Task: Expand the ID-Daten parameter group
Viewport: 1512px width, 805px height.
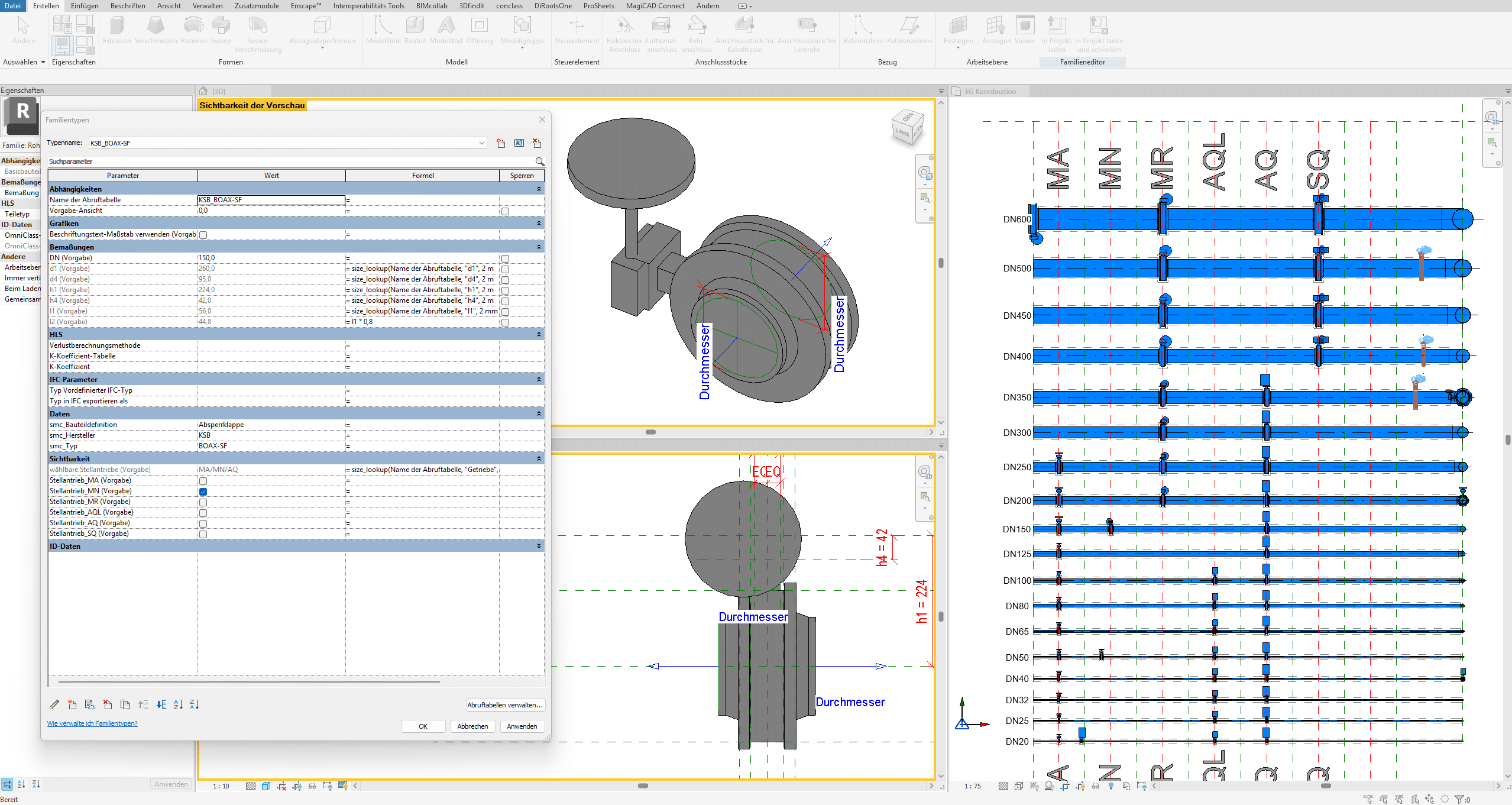Action: (539, 547)
